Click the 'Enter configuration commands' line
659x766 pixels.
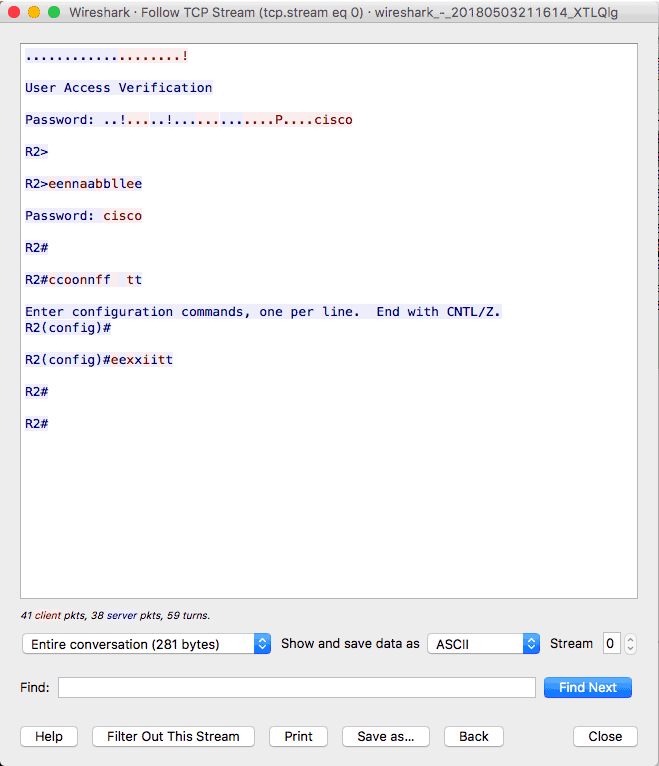point(263,312)
